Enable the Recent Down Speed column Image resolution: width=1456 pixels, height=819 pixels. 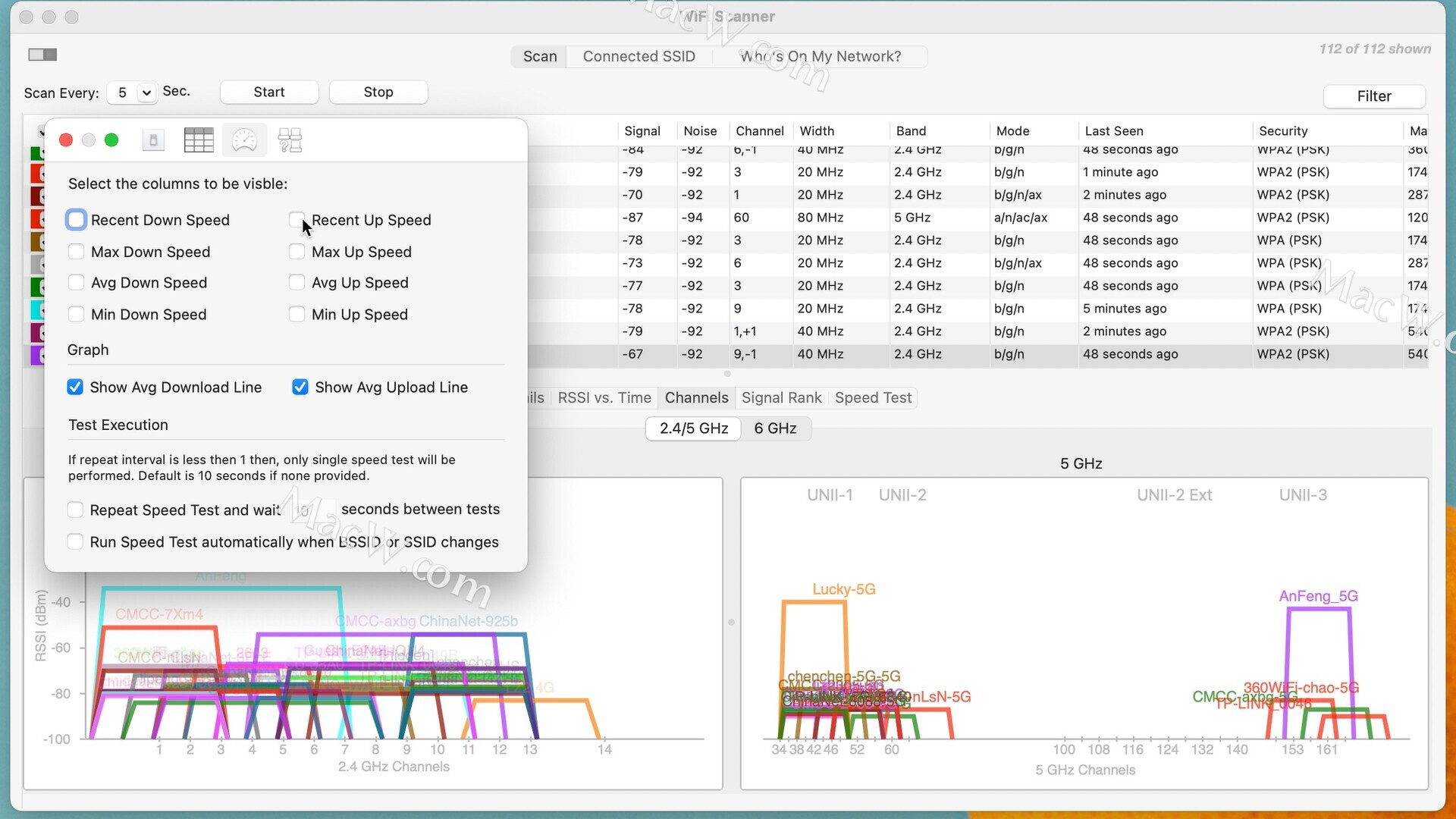tap(76, 220)
